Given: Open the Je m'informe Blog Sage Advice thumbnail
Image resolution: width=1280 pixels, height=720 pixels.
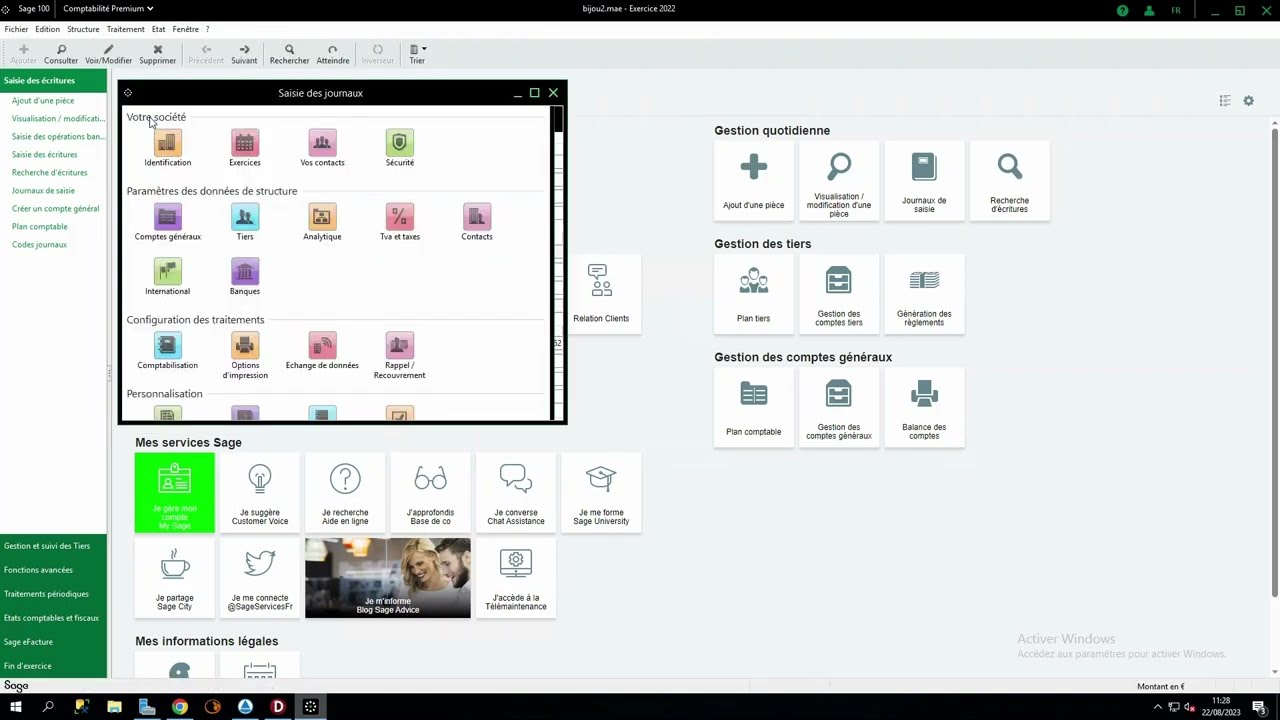Looking at the screenshot, I should (x=388, y=578).
